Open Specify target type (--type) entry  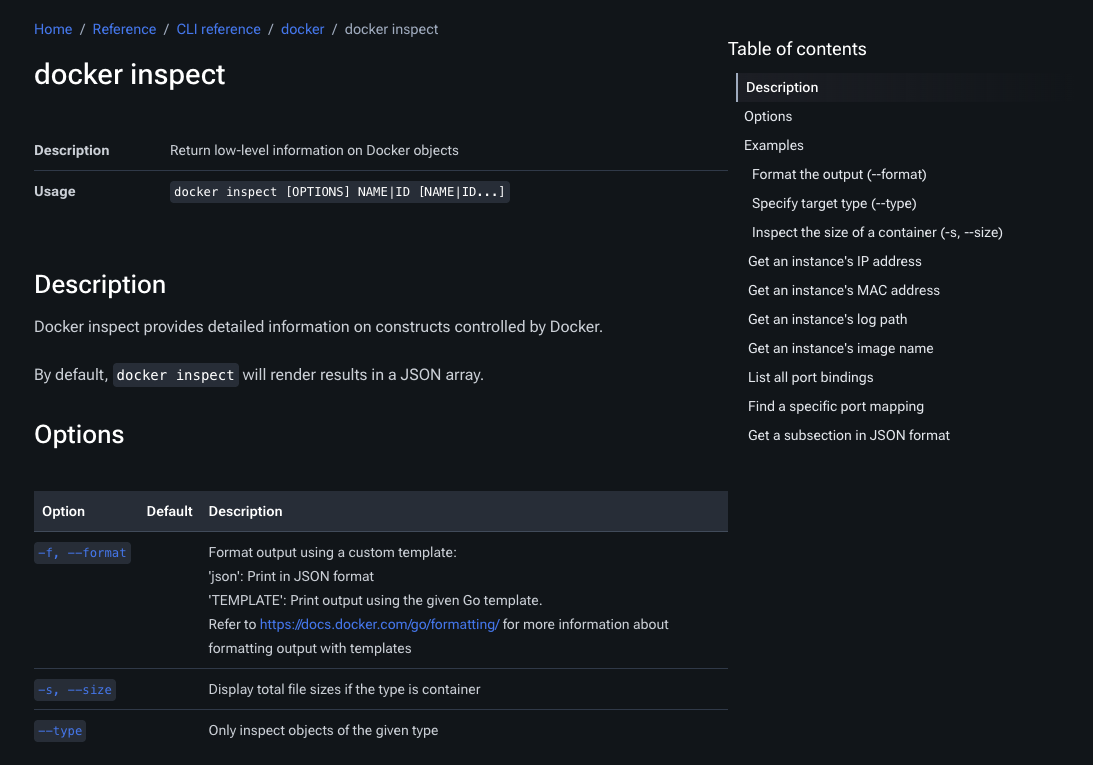[x=834, y=203]
